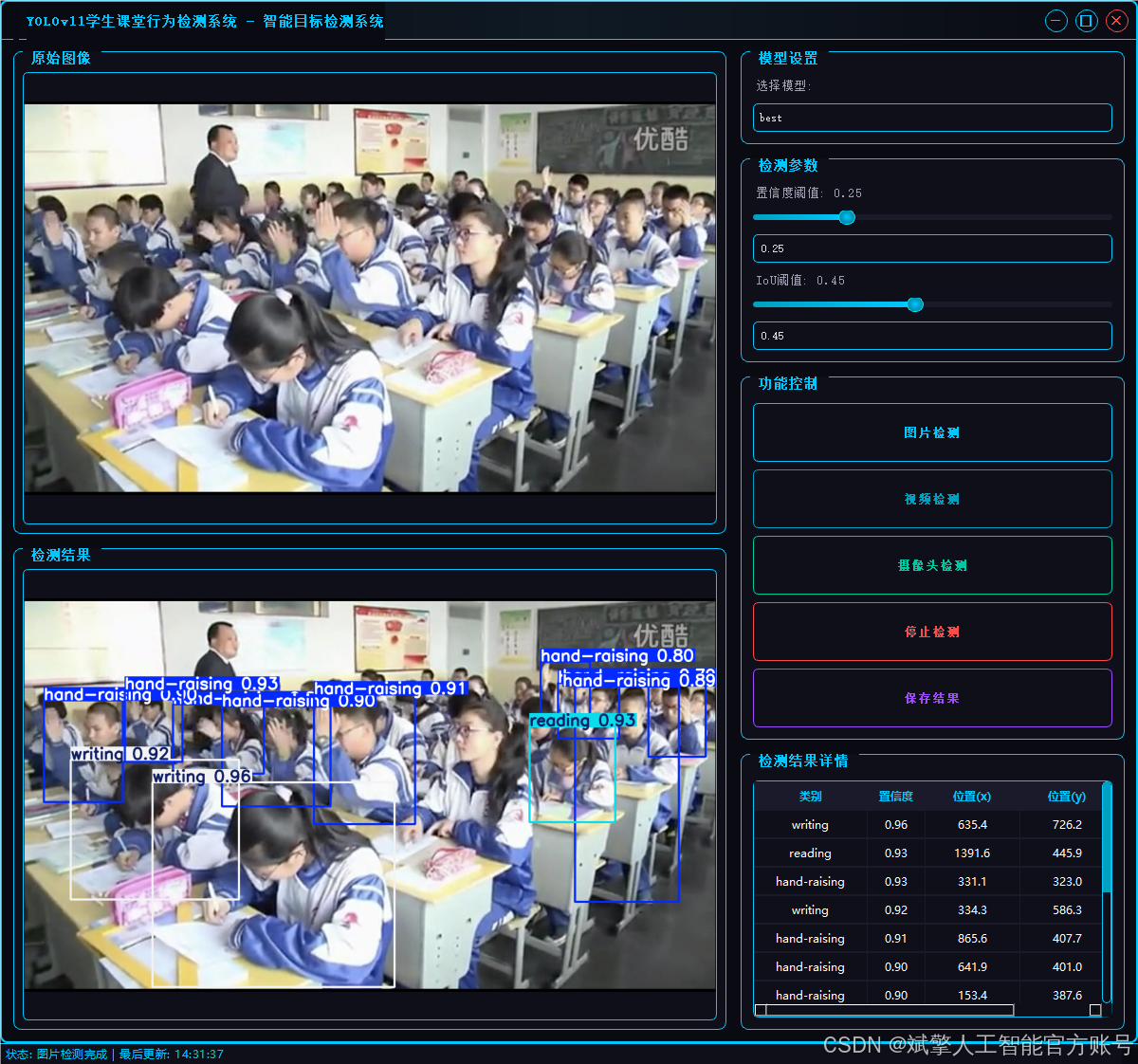The height and width of the screenshot is (1064, 1138).
Task: Click the IoU threshold slider handle
Action: pos(914,304)
